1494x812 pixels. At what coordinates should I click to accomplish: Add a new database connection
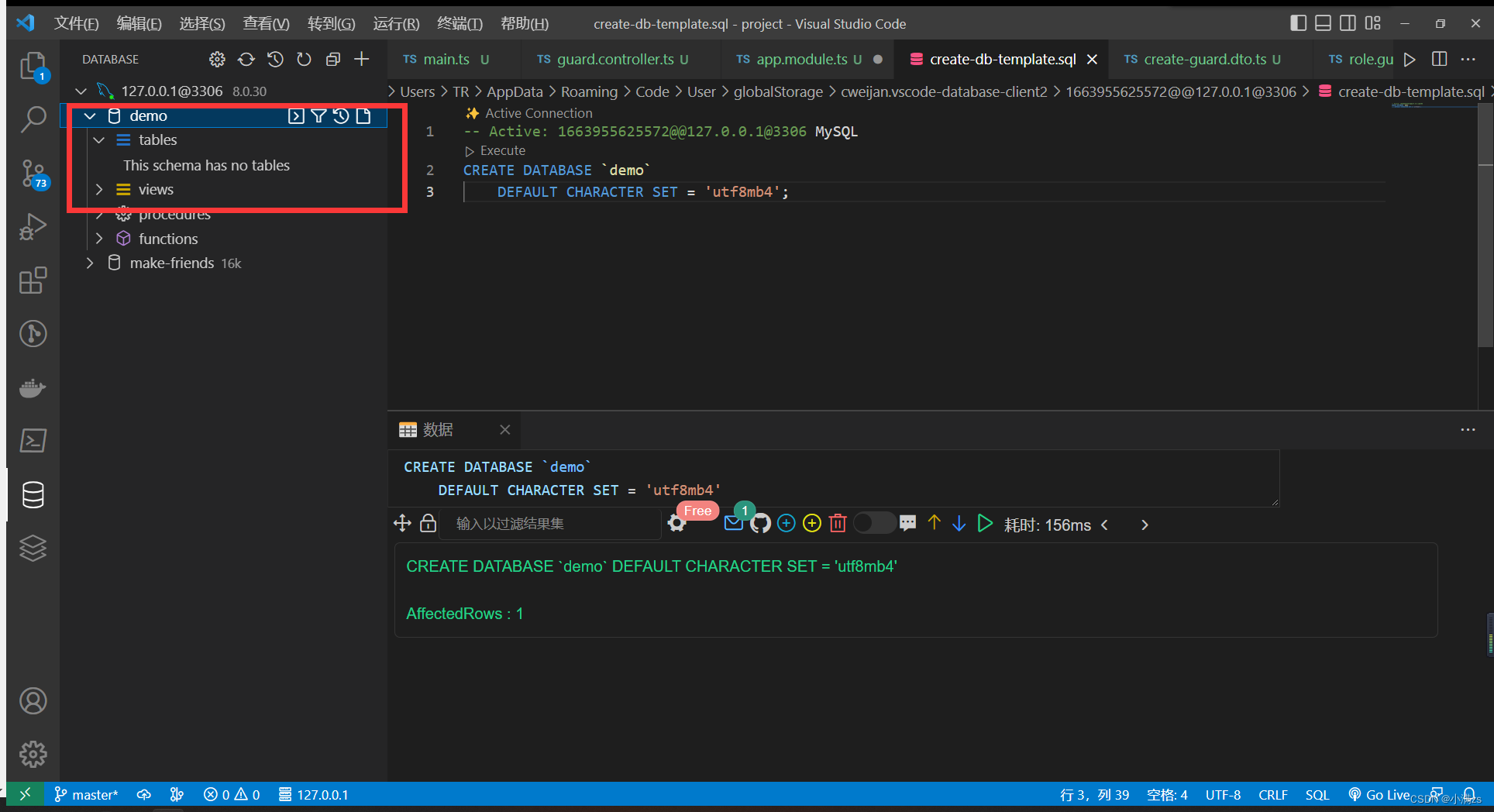pyautogui.click(x=361, y=59)
